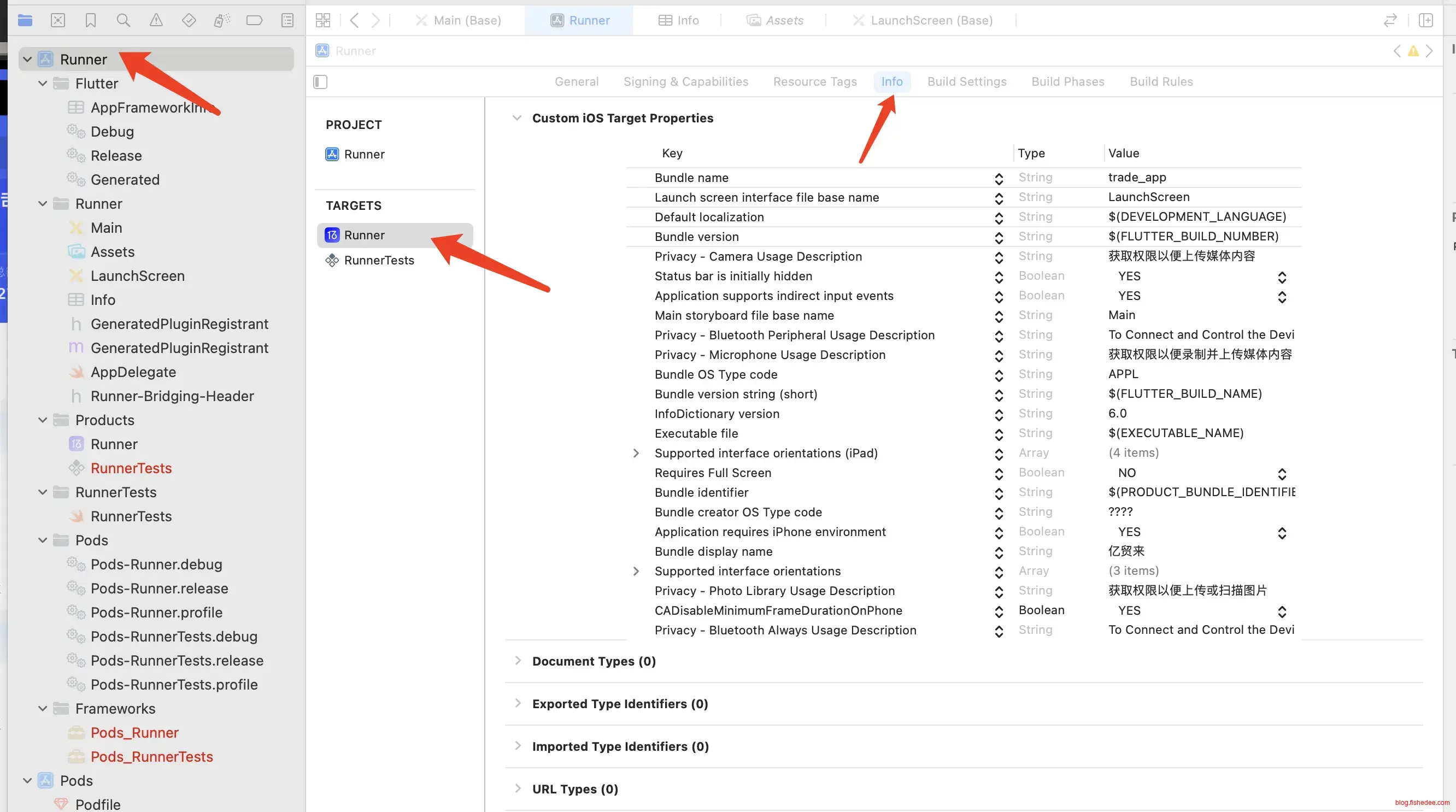
Task: Click the Bookmark navigator icon
Action: pos(90,20)
